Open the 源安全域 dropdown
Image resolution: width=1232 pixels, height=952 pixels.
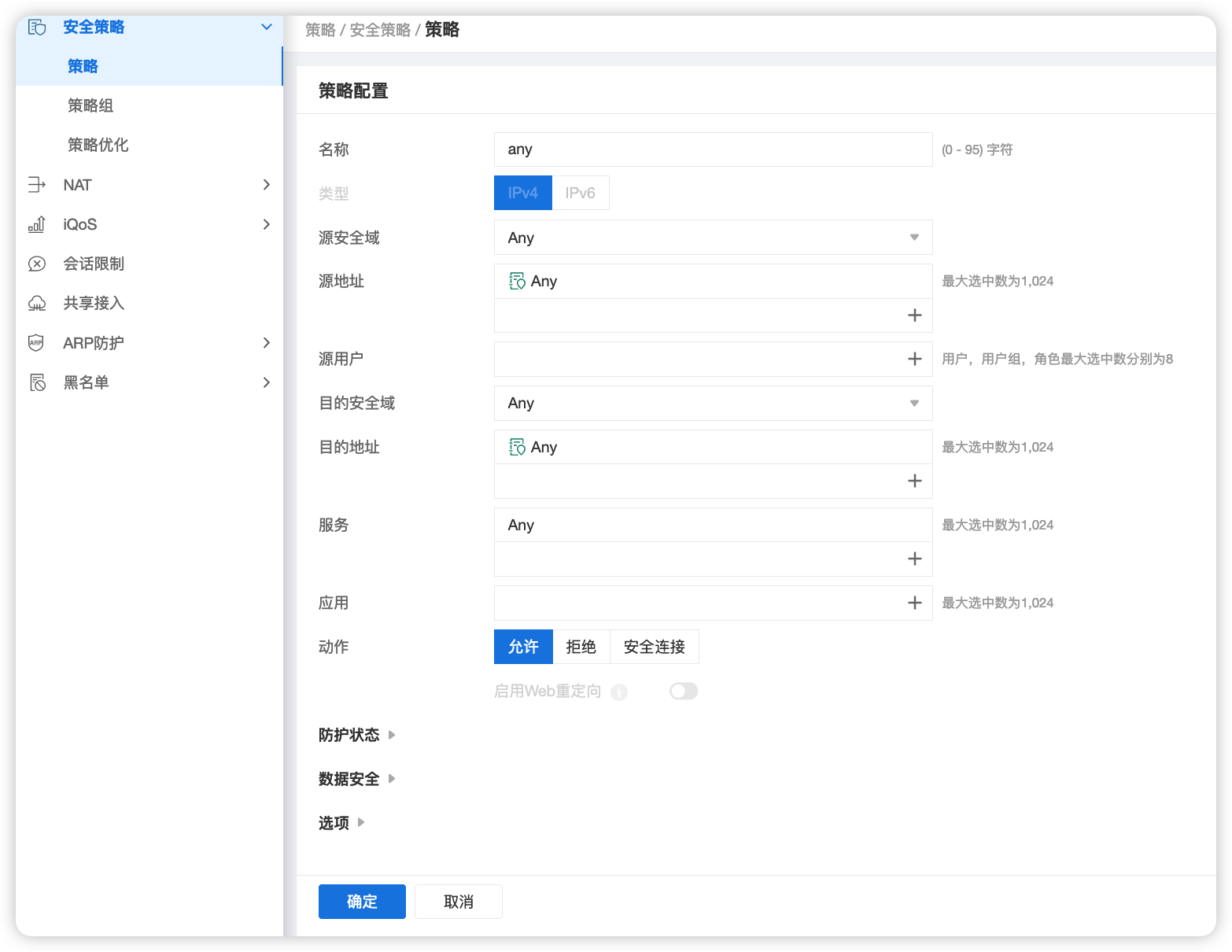pyautogui.click(x=713, y=238)
